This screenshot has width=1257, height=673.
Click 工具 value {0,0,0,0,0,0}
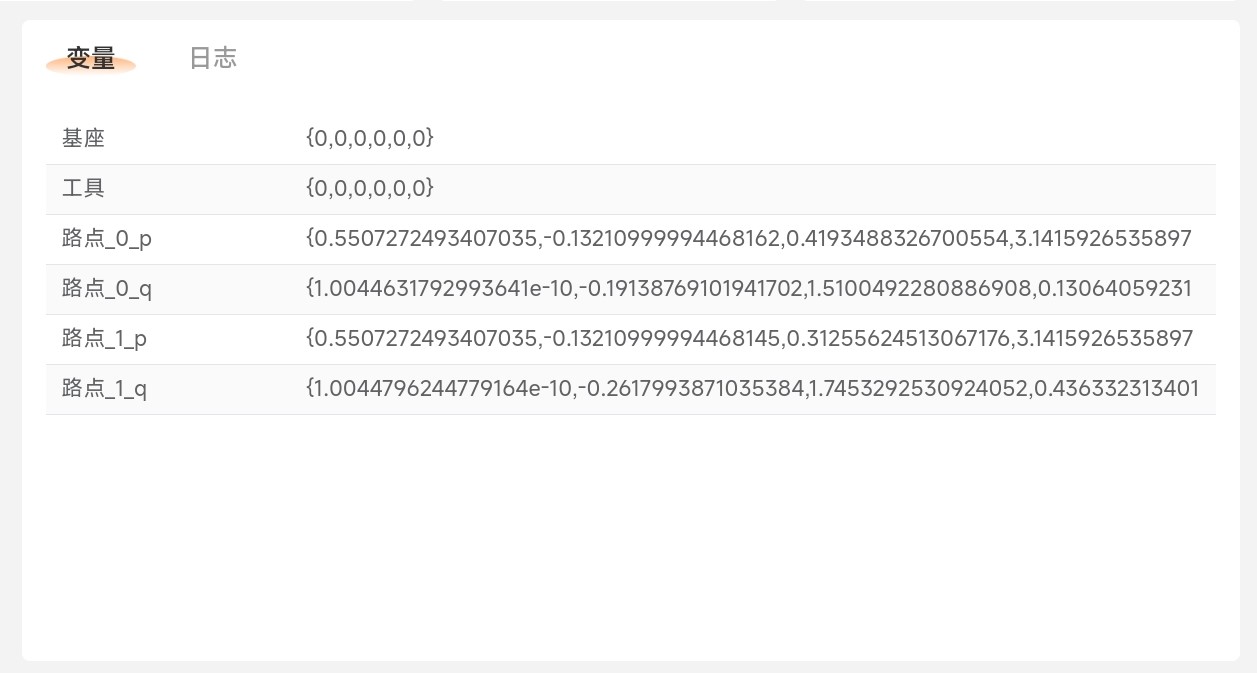pos(370,188)
